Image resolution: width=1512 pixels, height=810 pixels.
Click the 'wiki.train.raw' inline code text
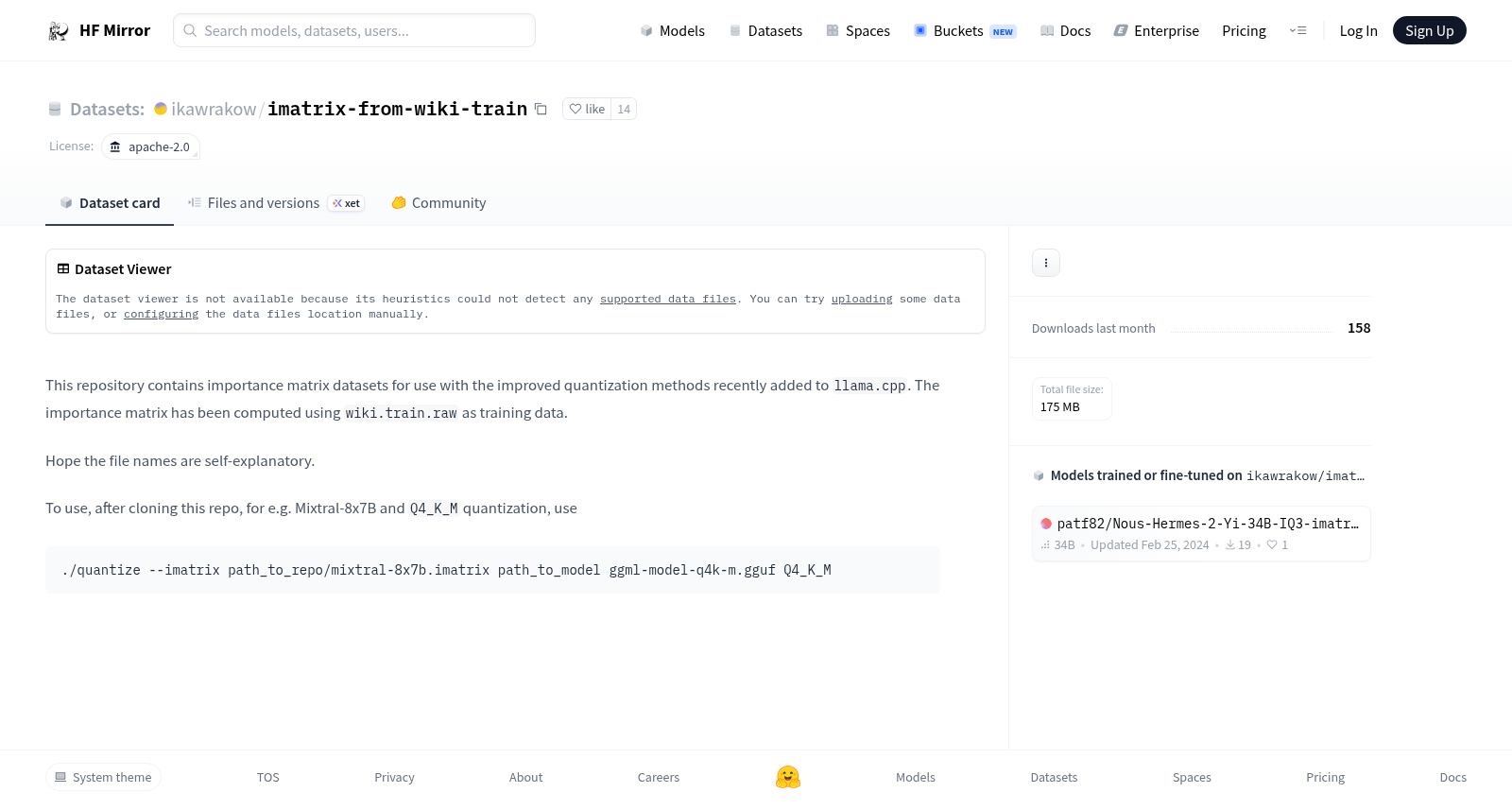tap(401, 413)
